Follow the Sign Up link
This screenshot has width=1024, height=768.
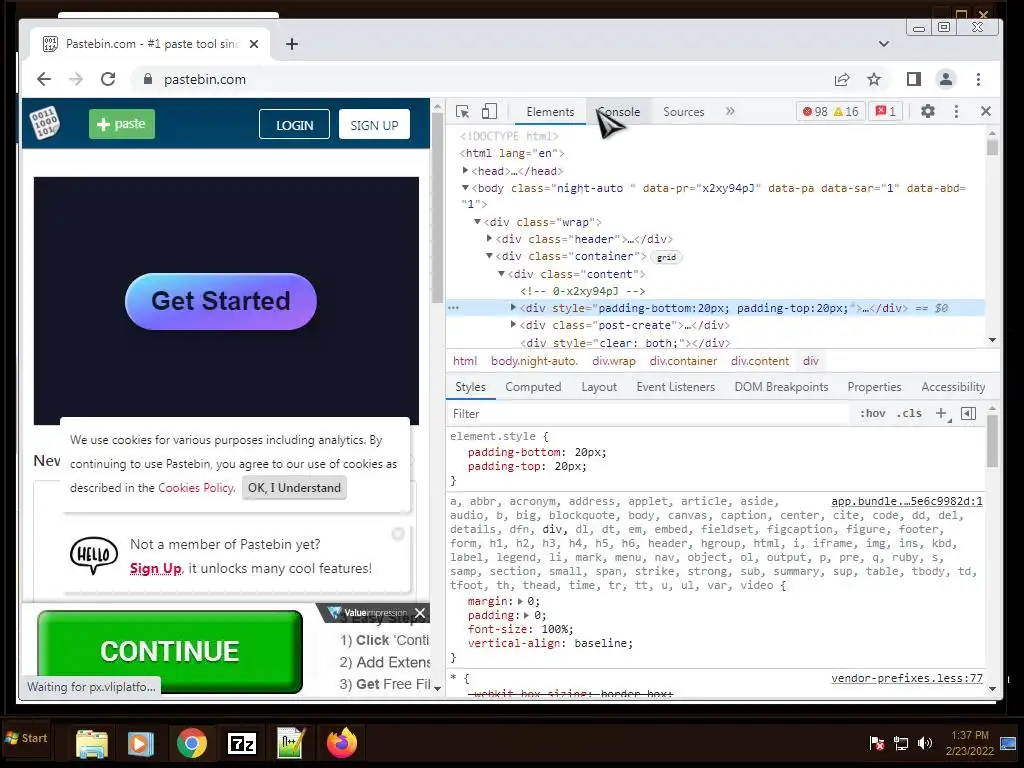155,568
